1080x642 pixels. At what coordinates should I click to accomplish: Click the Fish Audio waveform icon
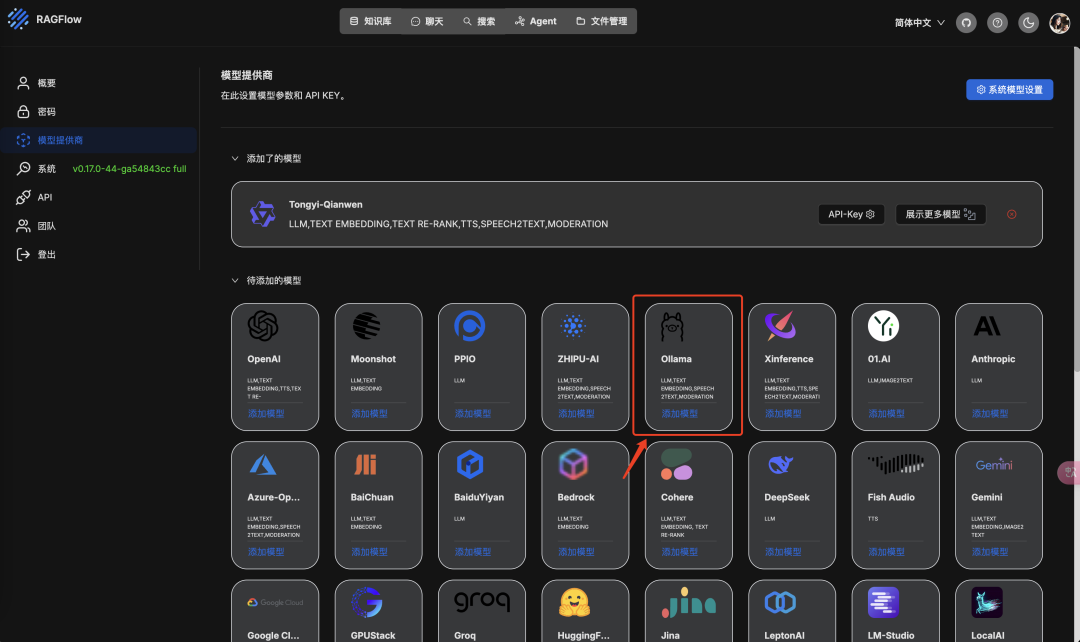point(895,464)
